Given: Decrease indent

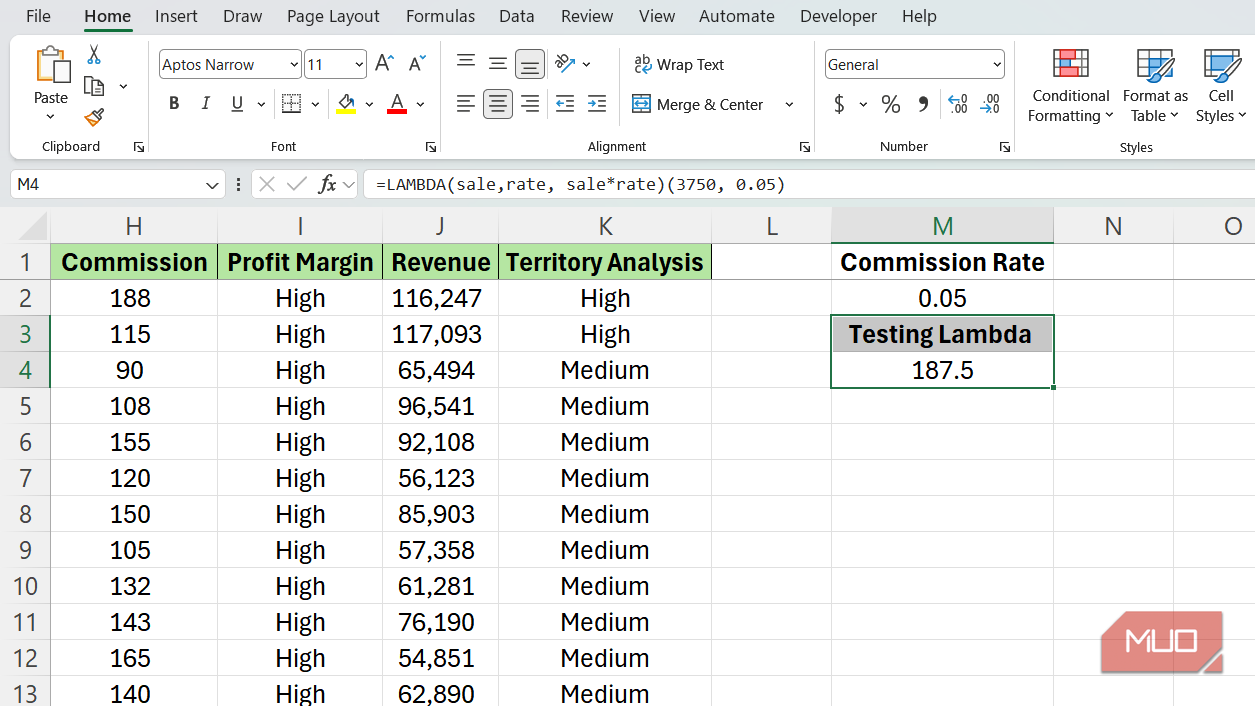Looking at the screenshot, I should pos(565,104).
